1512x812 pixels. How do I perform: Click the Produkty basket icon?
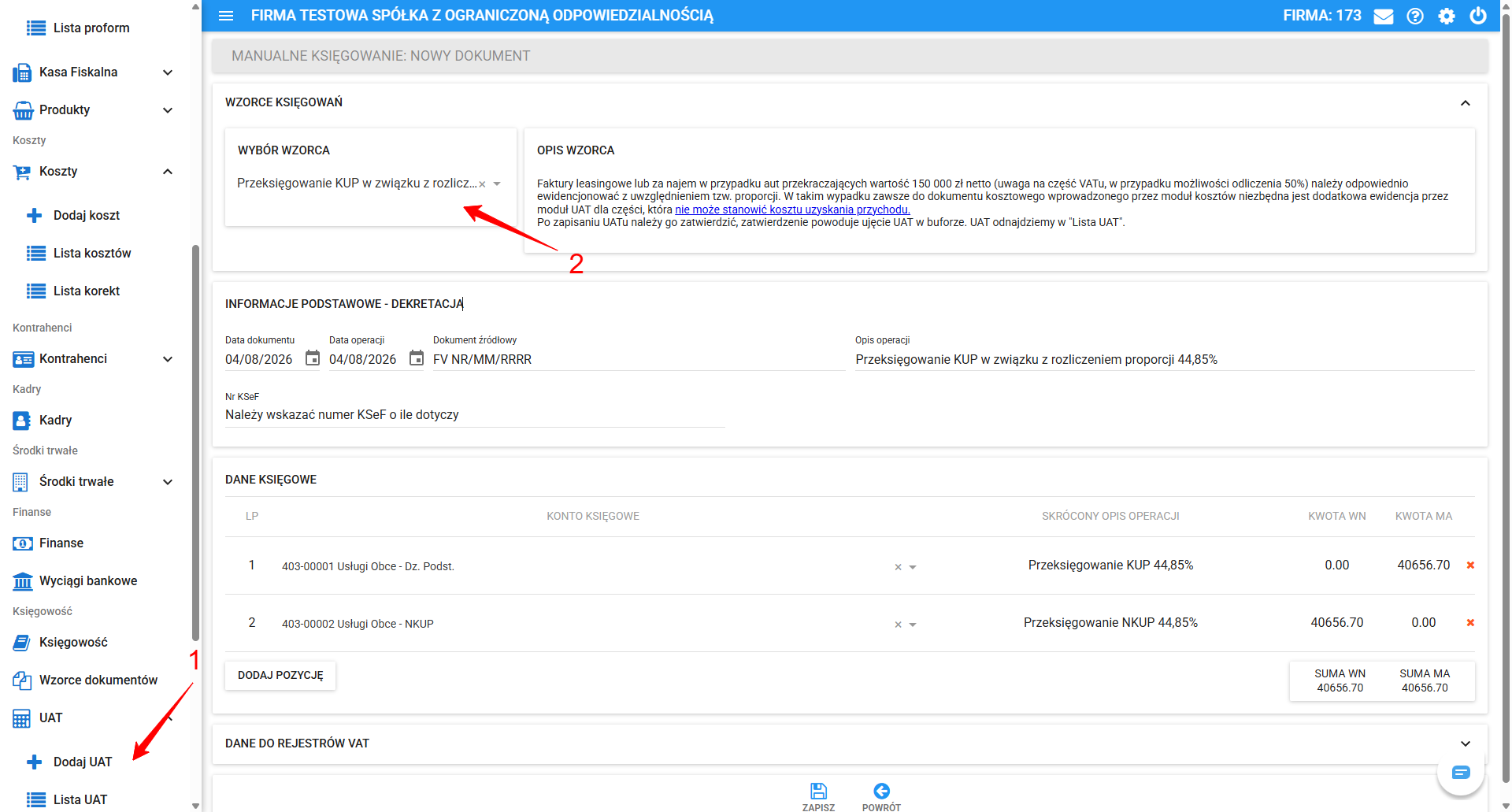(23, 110)
